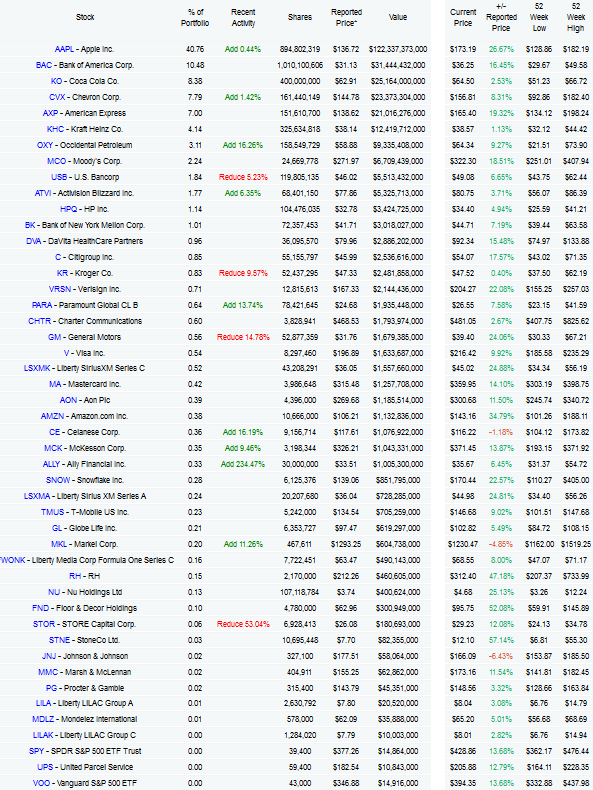Open the MDLZ Mondelez ticker link
This screenshot has width=593, height=790.
(43, 719)
